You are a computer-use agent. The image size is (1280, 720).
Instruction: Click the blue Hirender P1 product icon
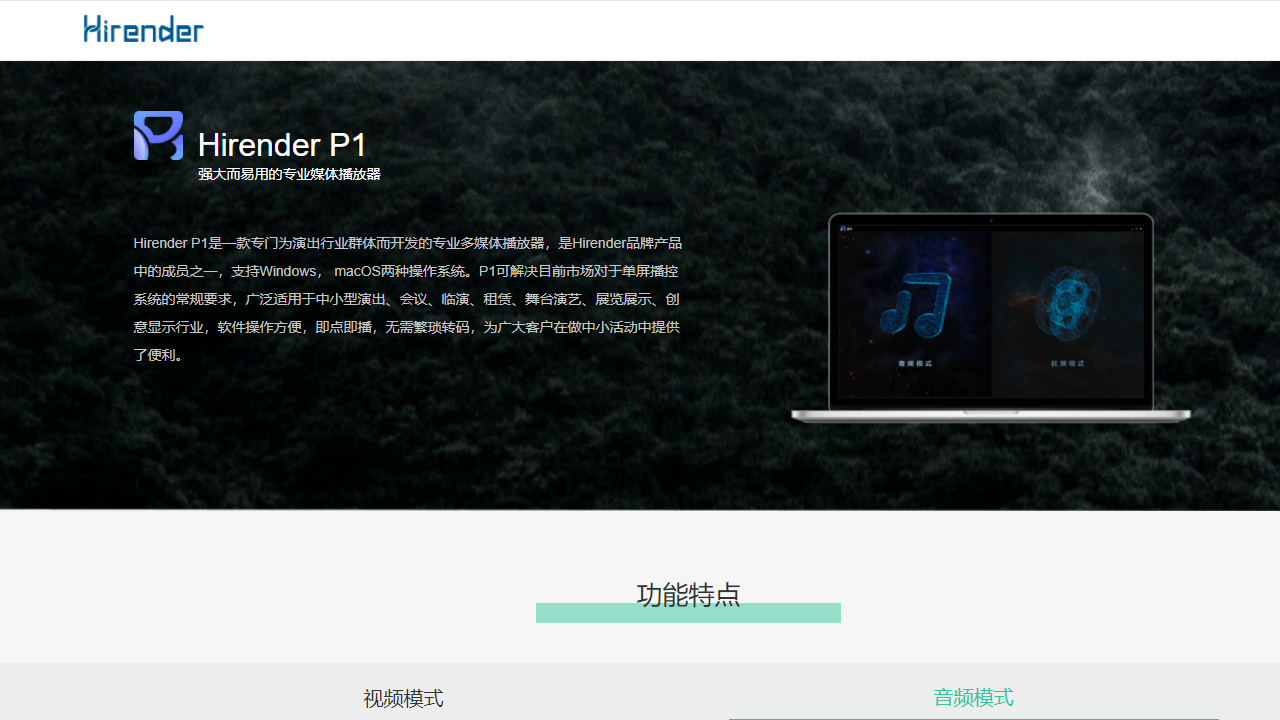click(x=158, y=134)
